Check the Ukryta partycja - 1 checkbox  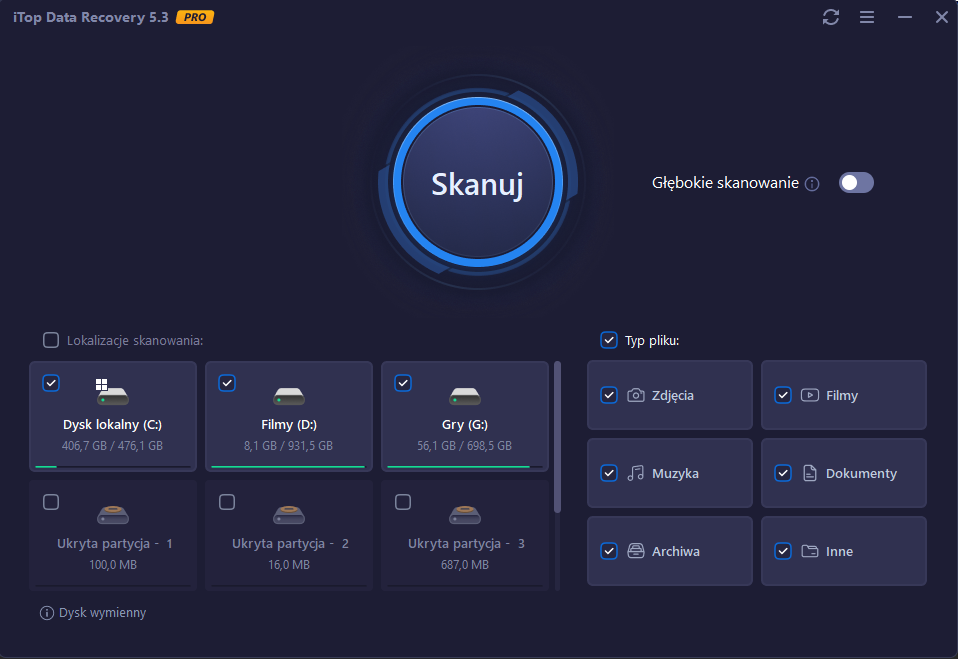click(51, 502)
